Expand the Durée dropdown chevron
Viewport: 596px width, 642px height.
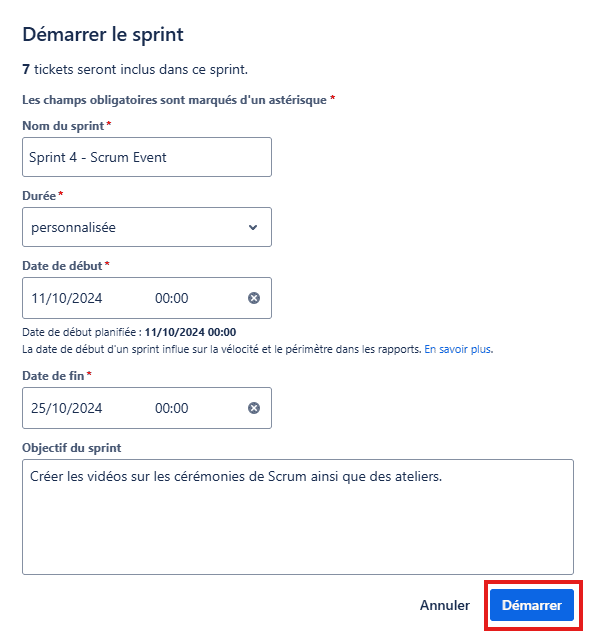pyautogui.click(x=253, y=227)
